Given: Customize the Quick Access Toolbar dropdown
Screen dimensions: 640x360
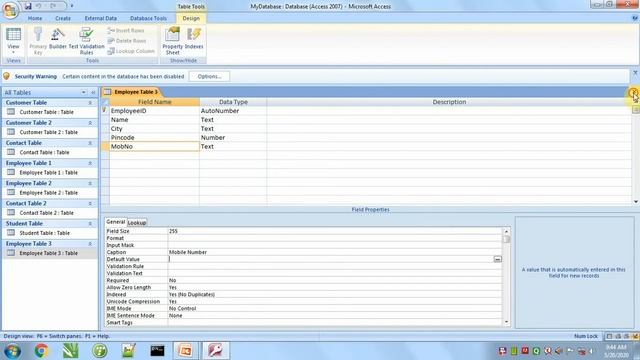Looking at the screenshot, I should (72, 6).
